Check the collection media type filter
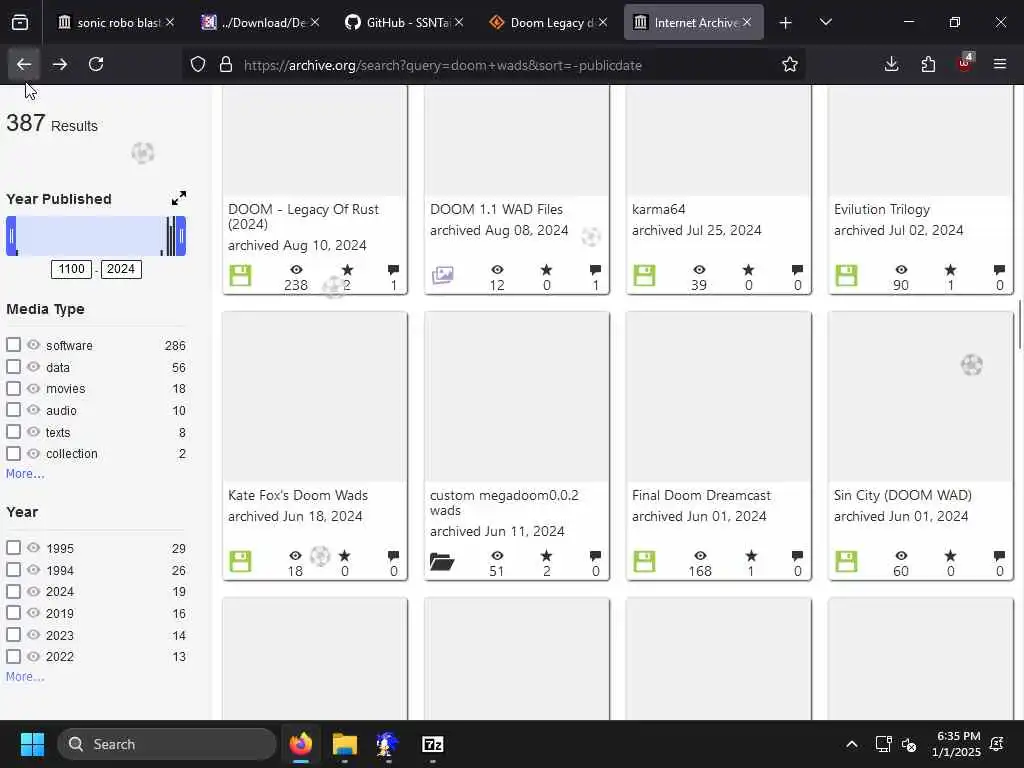Screen dimensions: 1024x768 13,453
